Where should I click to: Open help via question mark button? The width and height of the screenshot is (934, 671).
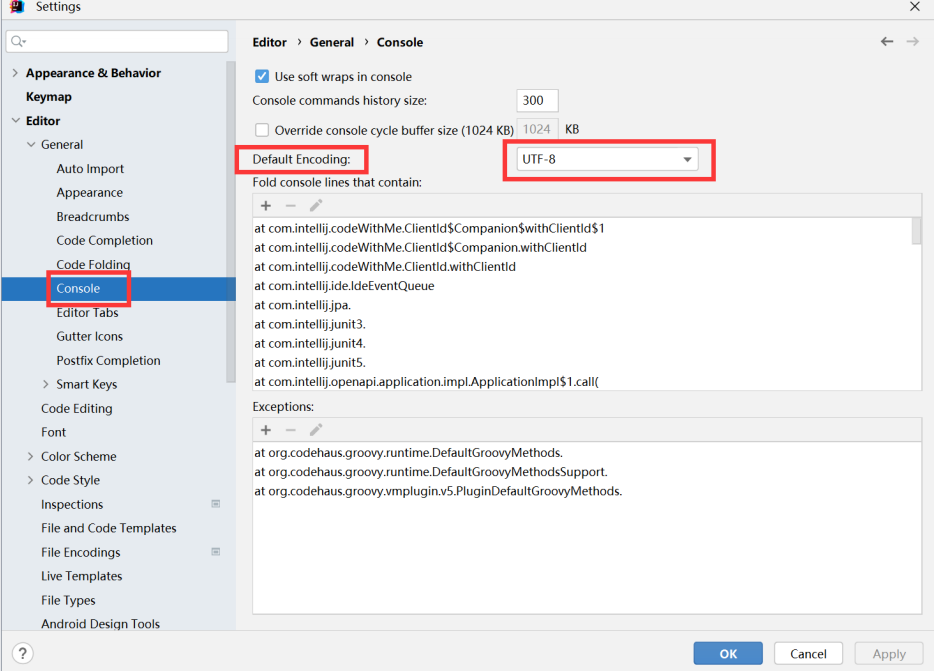point(23,653)
